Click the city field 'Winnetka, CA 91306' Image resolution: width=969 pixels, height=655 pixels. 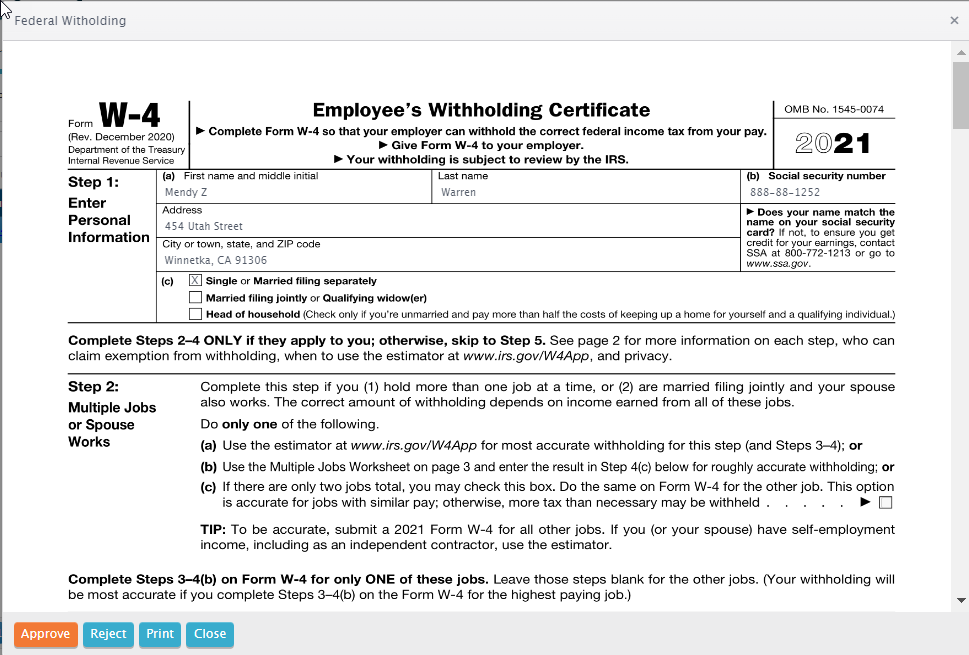point(450,260)
